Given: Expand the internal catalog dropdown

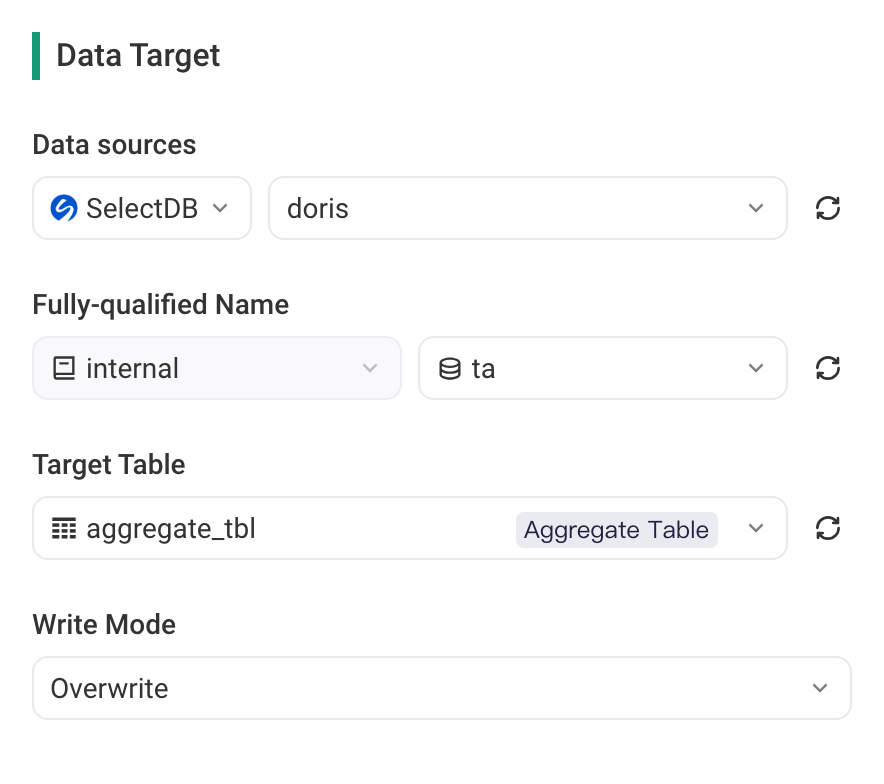Looking at the screenshot, I should (x=217, y=368).
